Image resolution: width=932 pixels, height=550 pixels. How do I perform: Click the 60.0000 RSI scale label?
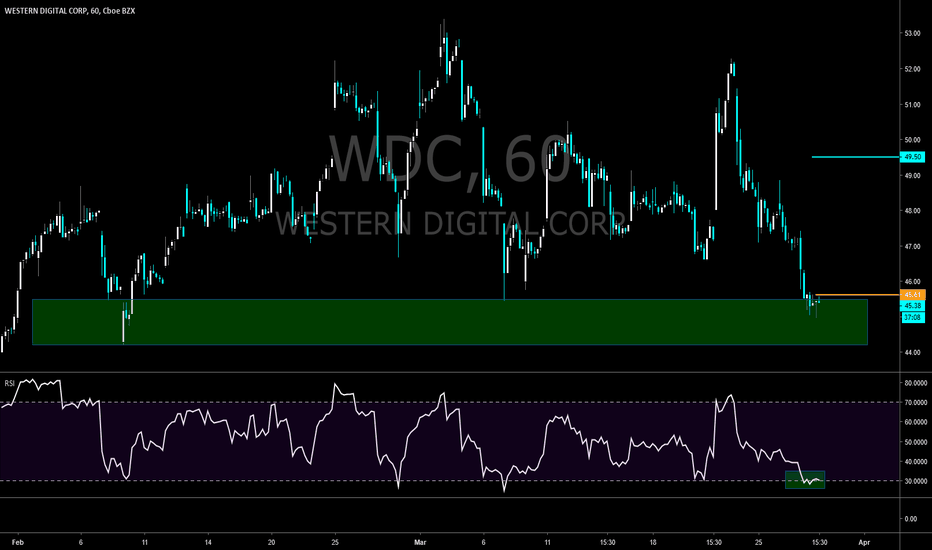coord(915,422)
